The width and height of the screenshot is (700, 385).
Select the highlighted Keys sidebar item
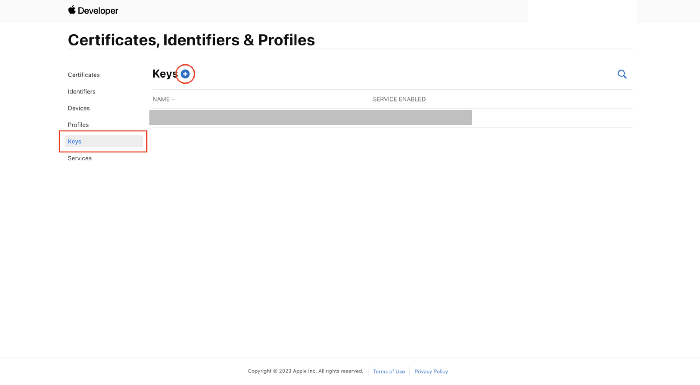pyautogui.click(x=104, y=141)
